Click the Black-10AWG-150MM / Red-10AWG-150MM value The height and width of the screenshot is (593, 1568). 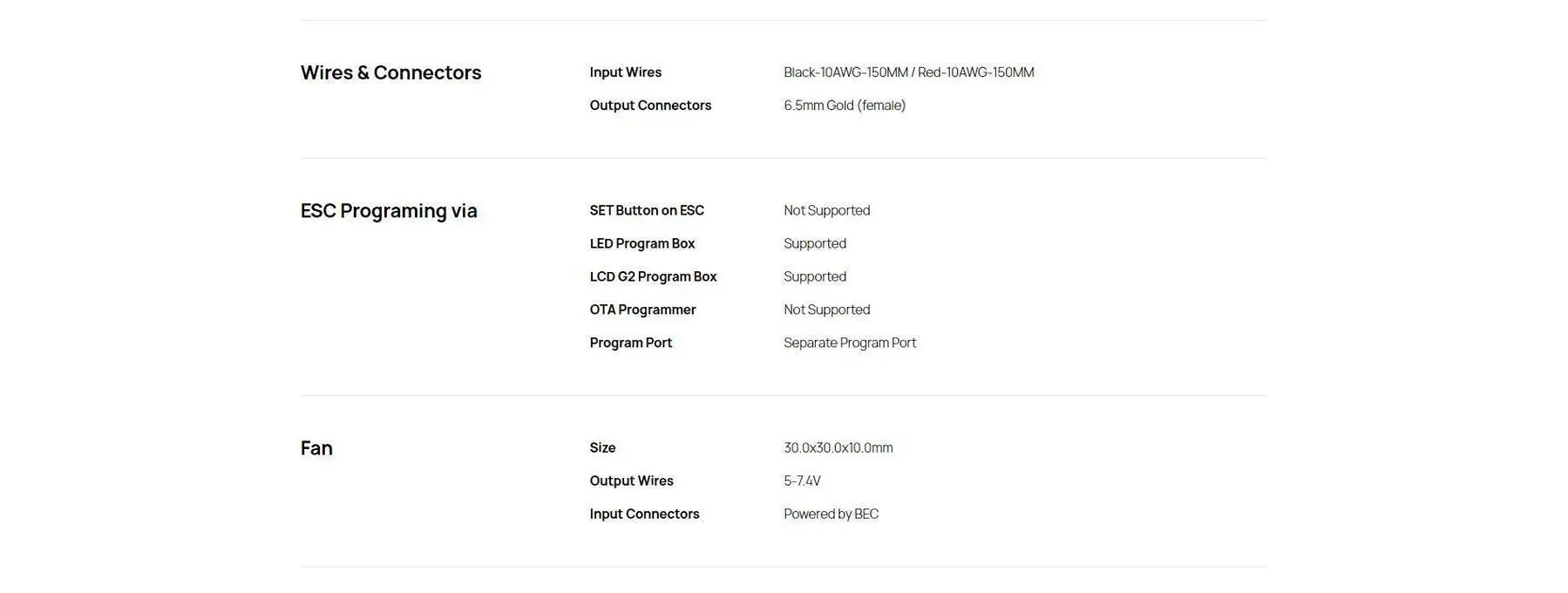point(908,72)
